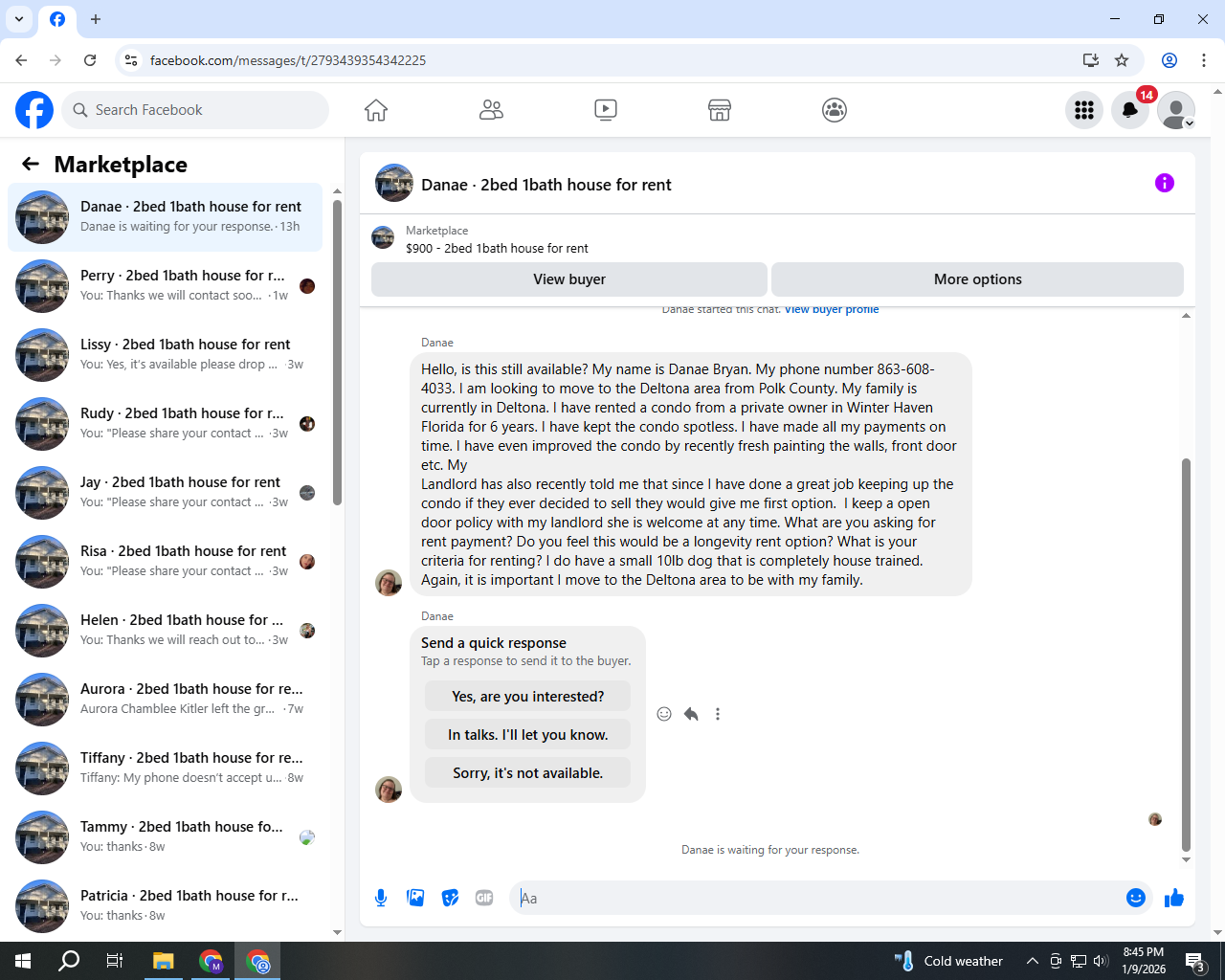Screen dimensions: 1225x980
Task: Send 'Yes, are you interested?' quick response
Action: click(528, 697)
